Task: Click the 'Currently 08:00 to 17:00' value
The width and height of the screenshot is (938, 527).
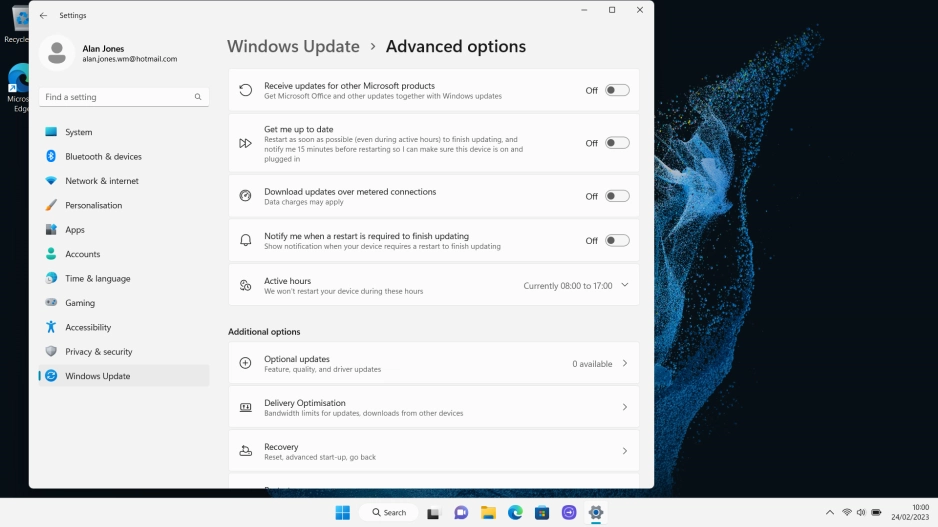Action: [568, 286]
